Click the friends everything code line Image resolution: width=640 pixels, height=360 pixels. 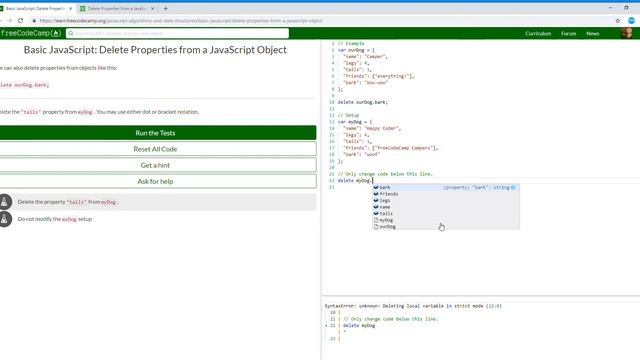pos(378,76)
